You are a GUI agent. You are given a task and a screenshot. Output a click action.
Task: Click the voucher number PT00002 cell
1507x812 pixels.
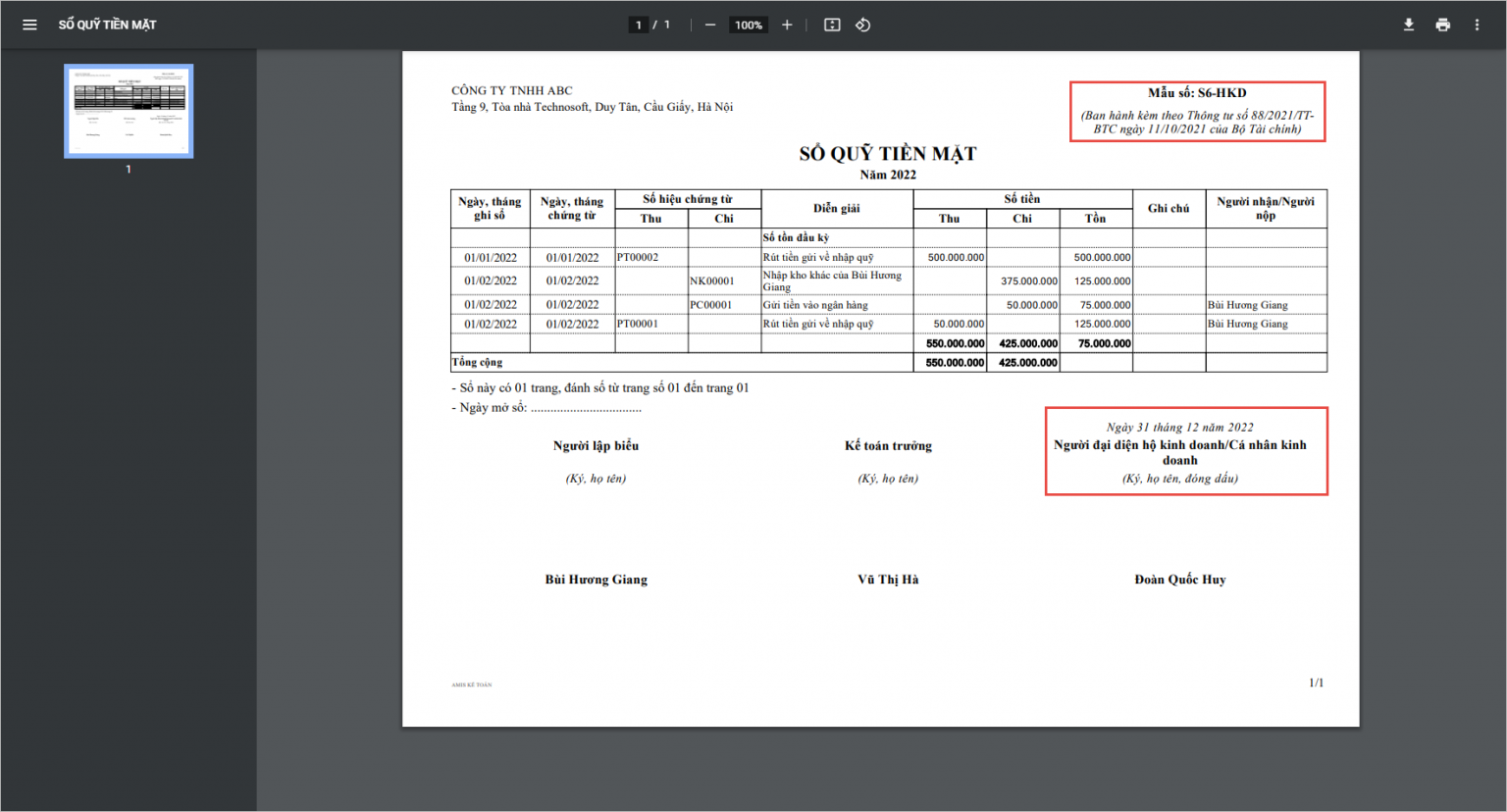click(638, 257)
